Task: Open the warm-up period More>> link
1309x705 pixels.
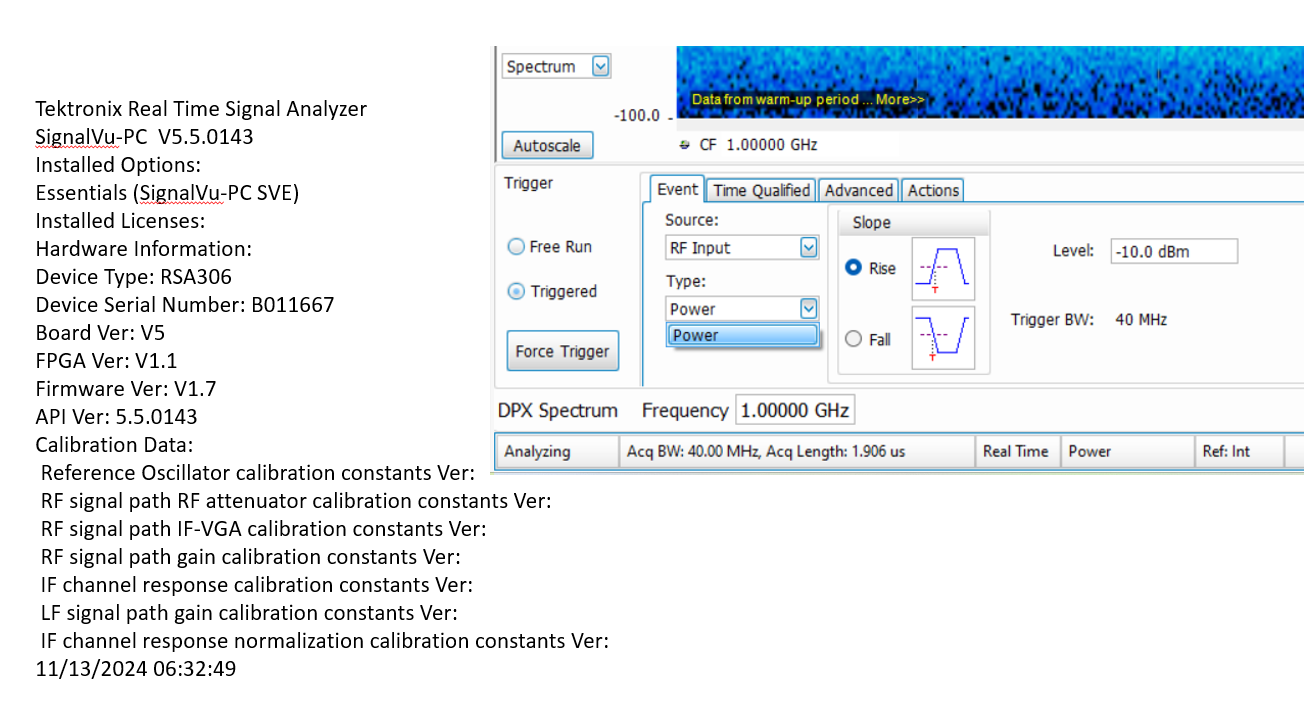Action: pyautogui.click(x=900, y=100)
